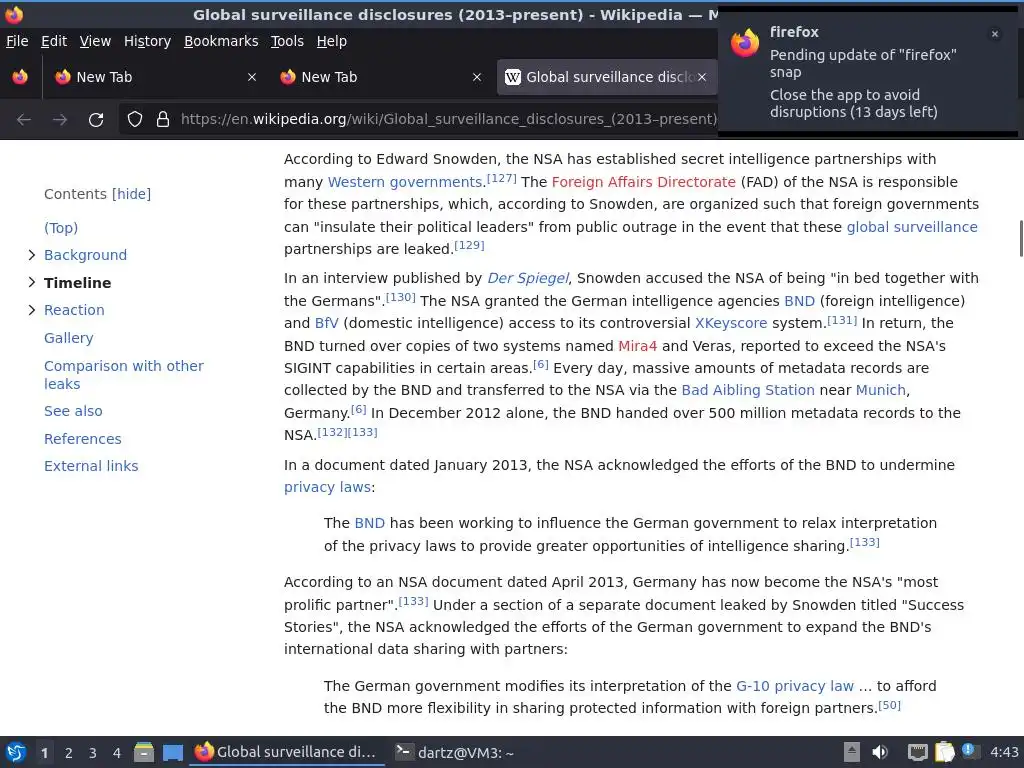Open Der Spiegel link

coord(528,278)
